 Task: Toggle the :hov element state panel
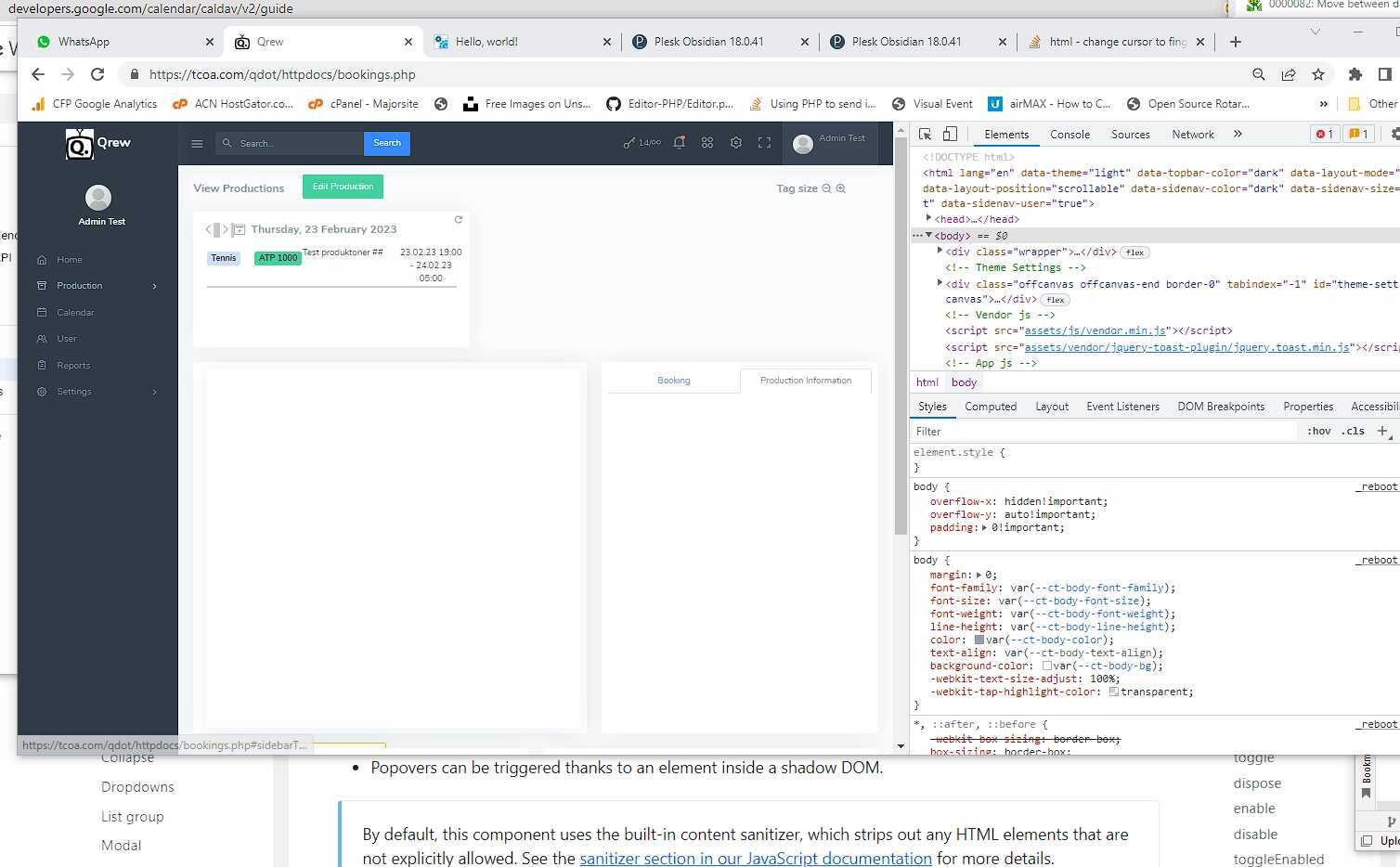click(1318, 432)
